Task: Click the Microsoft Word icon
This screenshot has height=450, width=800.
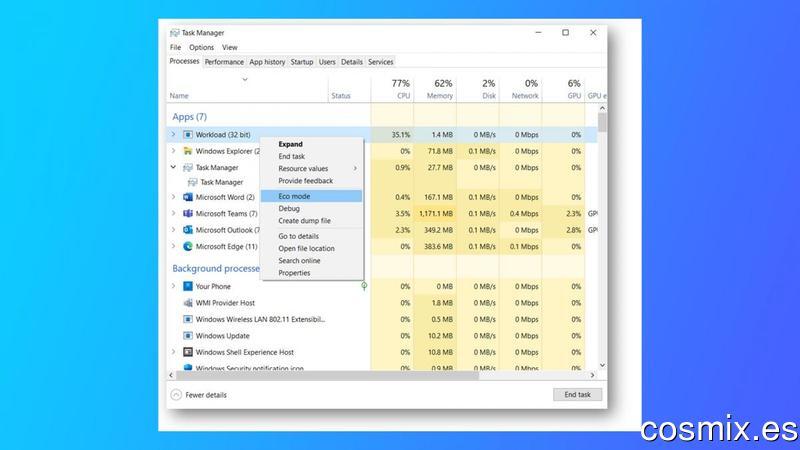Action: [x=188, y=197]
